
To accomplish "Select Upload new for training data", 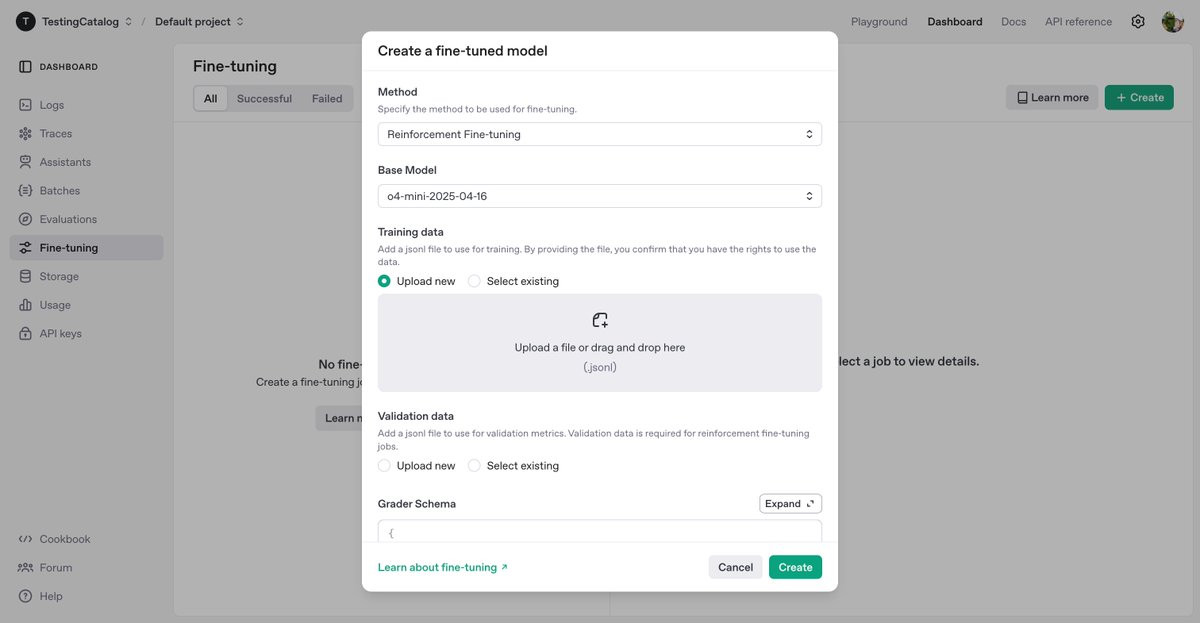I will point(384,281).
